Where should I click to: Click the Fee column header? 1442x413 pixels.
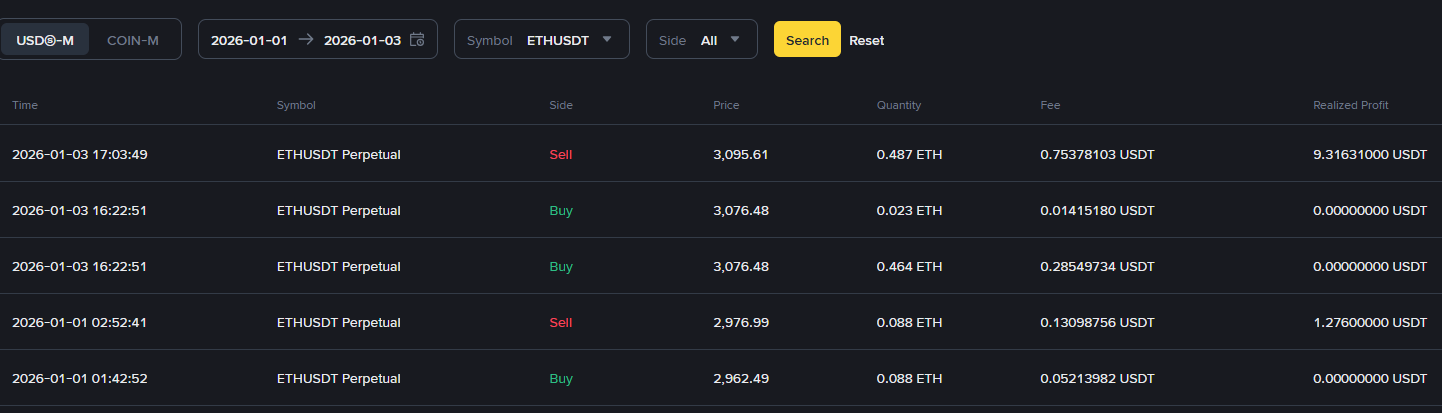tap(1050, 105)
